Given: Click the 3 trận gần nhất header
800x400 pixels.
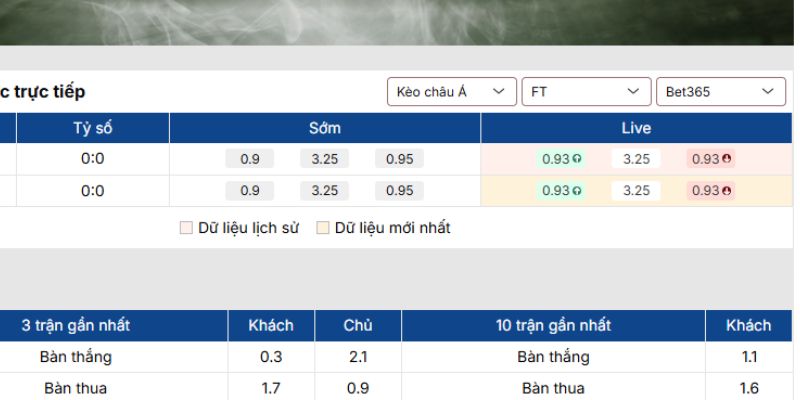Looking at the screenshot, I should [76, 326].
